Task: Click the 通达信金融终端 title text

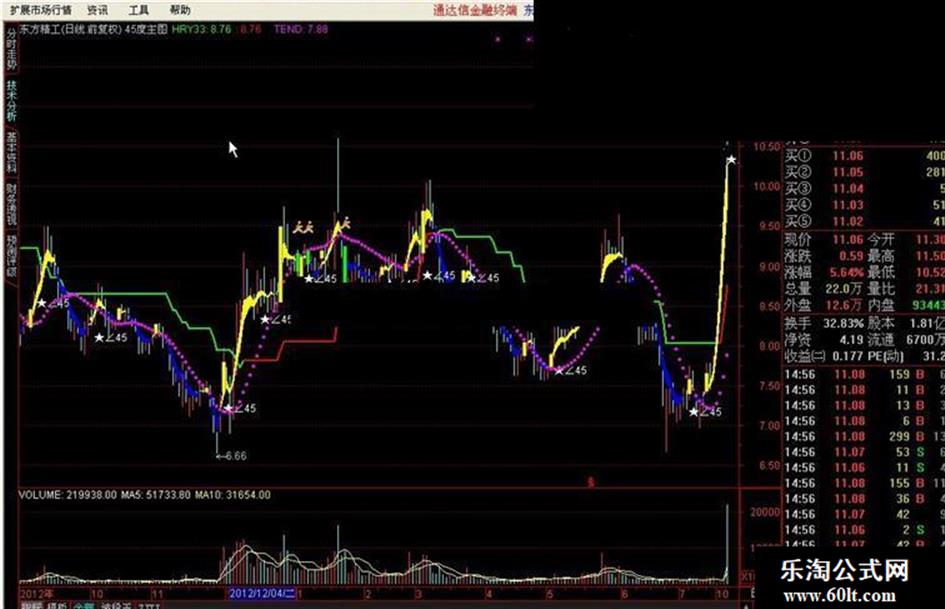Action: click(x=475, y=10)
